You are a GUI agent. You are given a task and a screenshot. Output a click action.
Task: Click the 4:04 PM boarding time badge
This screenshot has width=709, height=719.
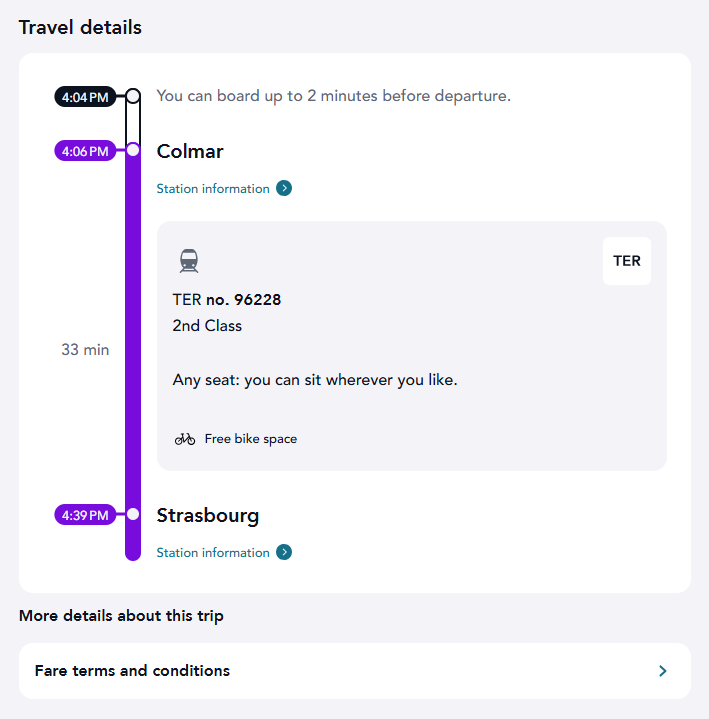coord(85,97)
